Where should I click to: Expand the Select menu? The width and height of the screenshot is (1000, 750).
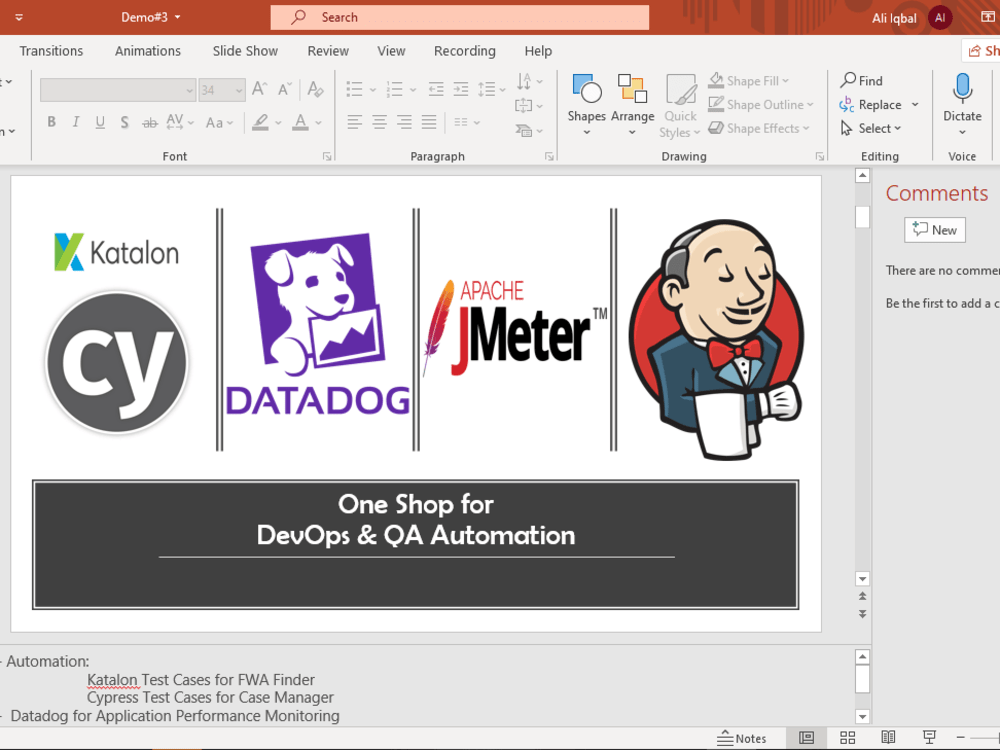(872, 128)
